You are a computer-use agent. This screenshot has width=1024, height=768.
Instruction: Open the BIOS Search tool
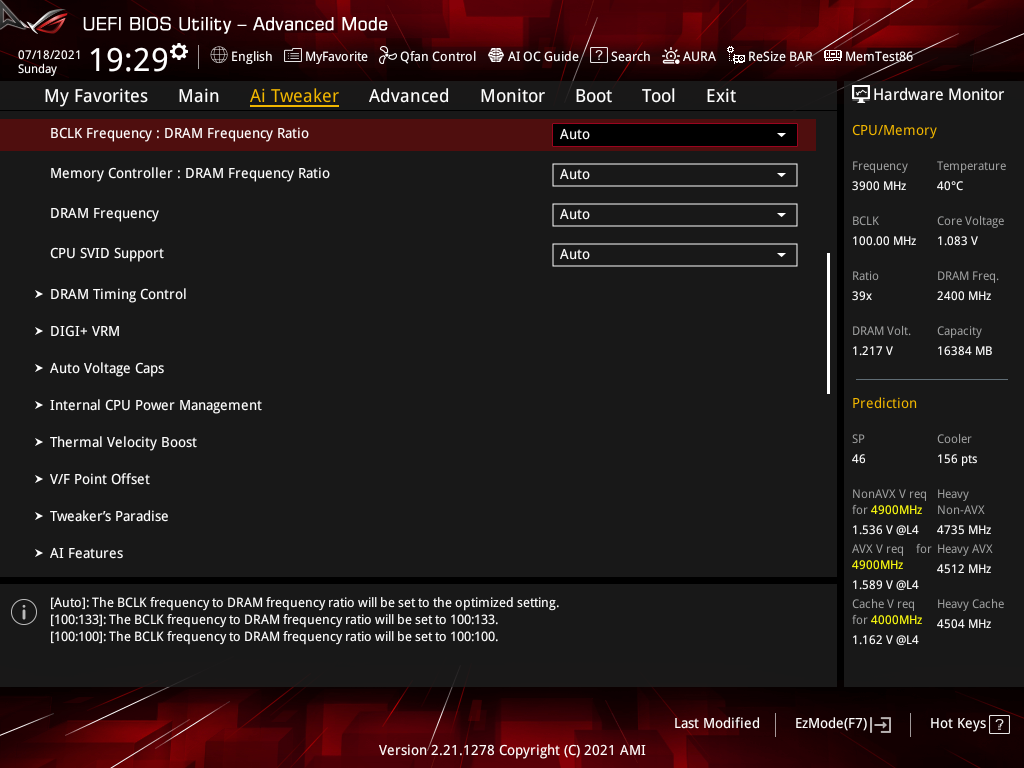(620, 56)
